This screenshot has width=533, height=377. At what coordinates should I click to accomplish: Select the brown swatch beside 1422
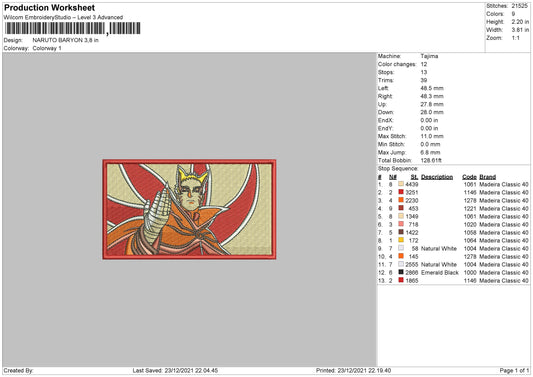(401, 232)
